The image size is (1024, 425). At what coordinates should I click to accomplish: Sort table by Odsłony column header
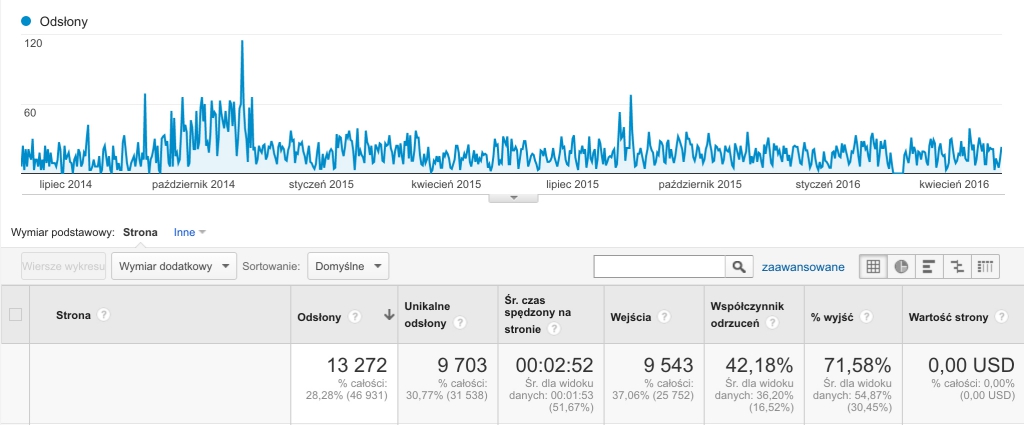tap(320, 316)
